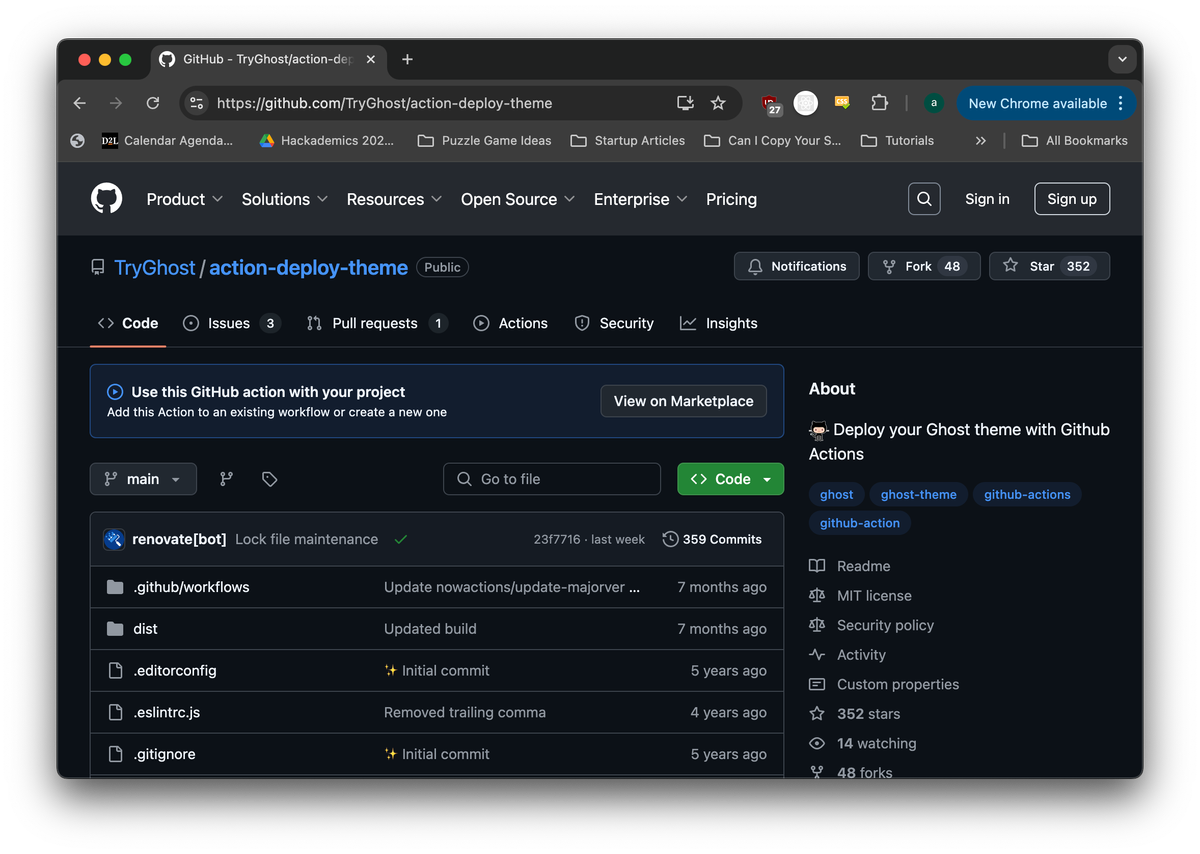Click the GitHub Octocat logo
This screenshot has width=1200, height=854.
point(107,199)
